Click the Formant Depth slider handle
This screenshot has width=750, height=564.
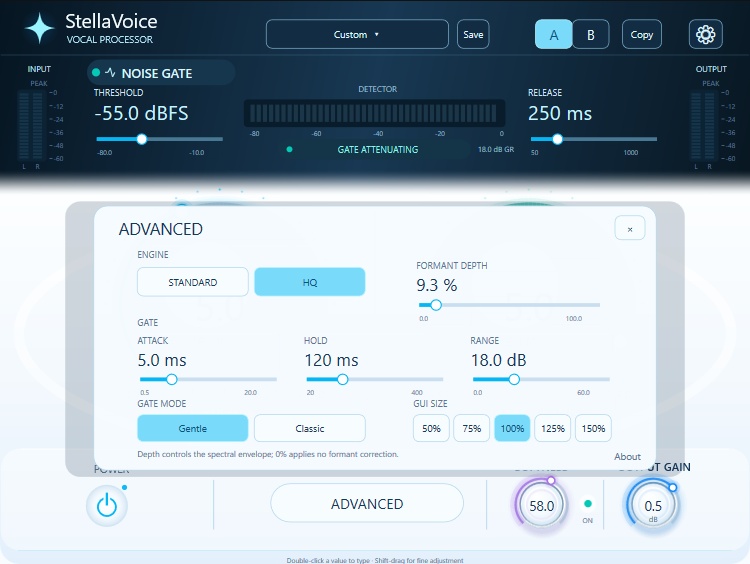tap(436, 305)
